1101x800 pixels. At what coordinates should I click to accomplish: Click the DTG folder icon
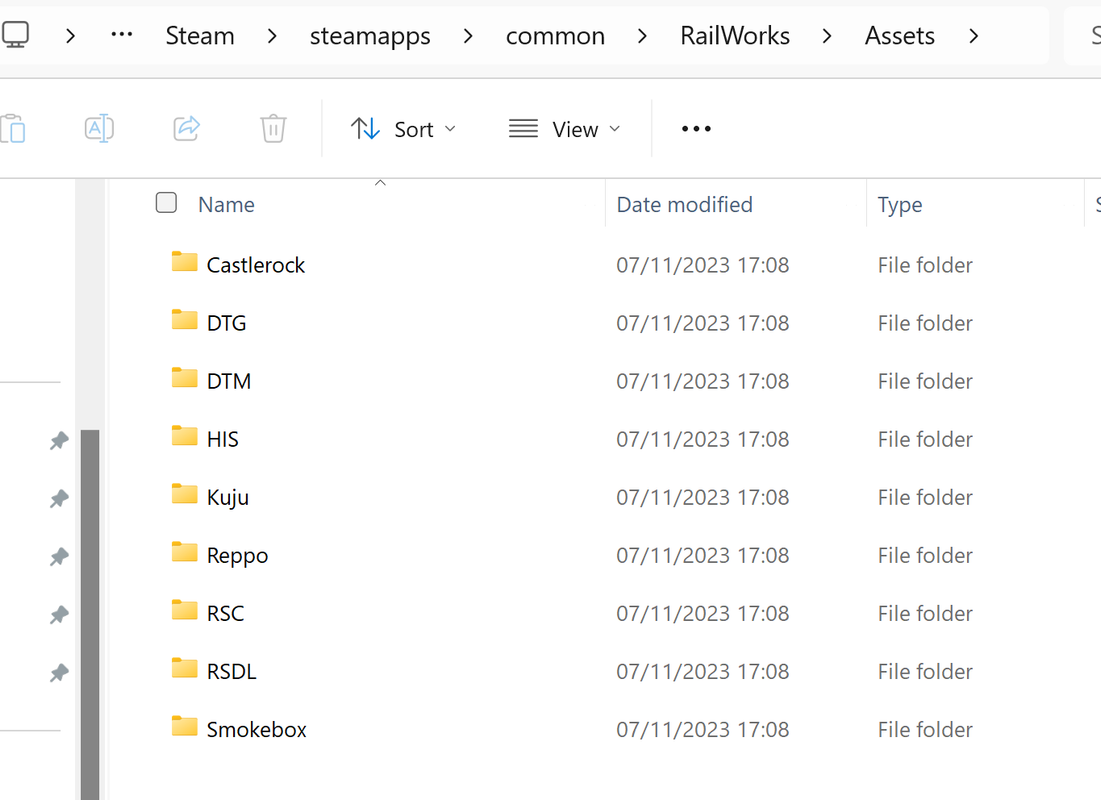pyautogui.click(x=185, y=320)
